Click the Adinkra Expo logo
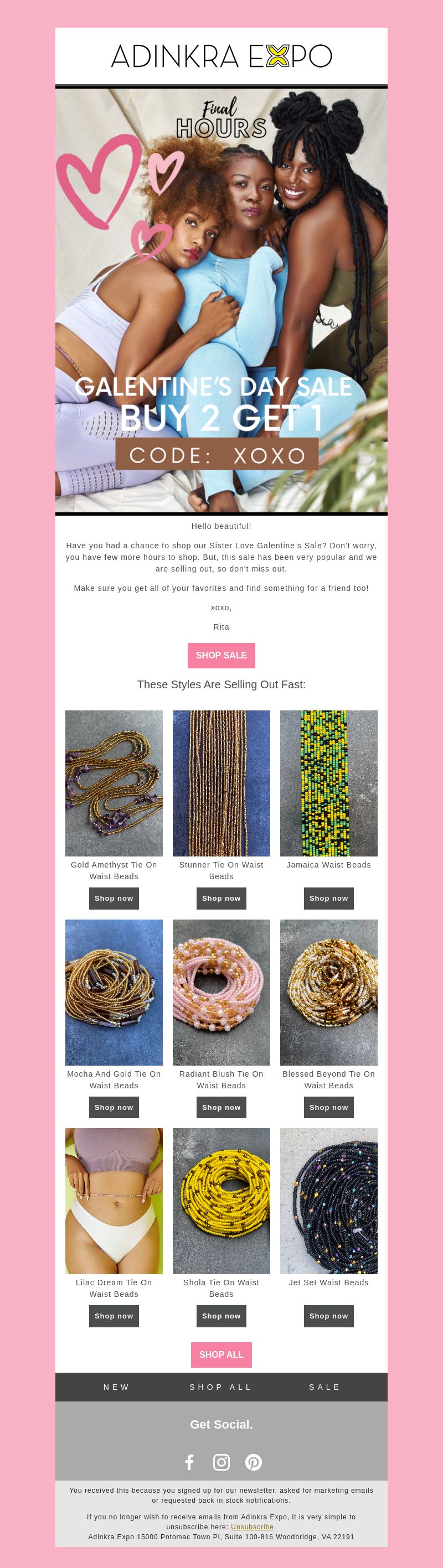 click(221, 56)
